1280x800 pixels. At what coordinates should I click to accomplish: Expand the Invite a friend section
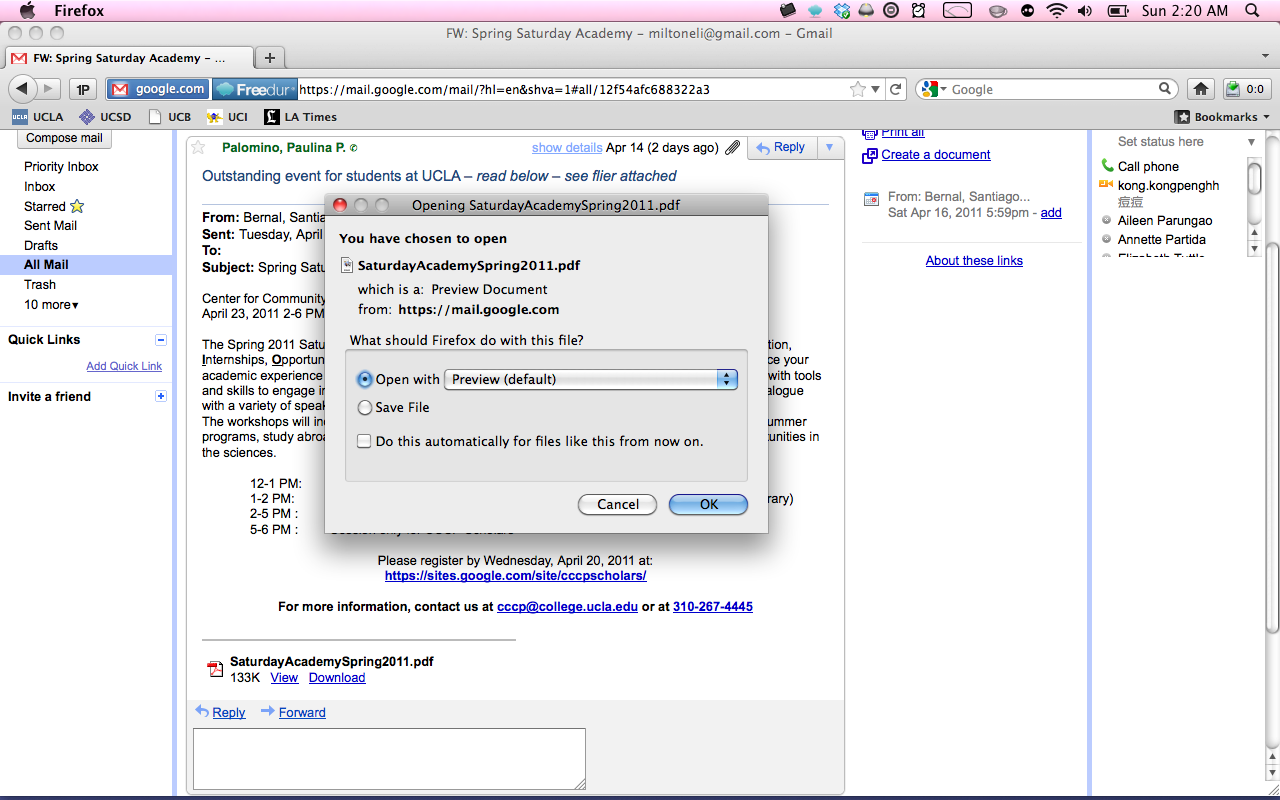click(x=161, y=397)
